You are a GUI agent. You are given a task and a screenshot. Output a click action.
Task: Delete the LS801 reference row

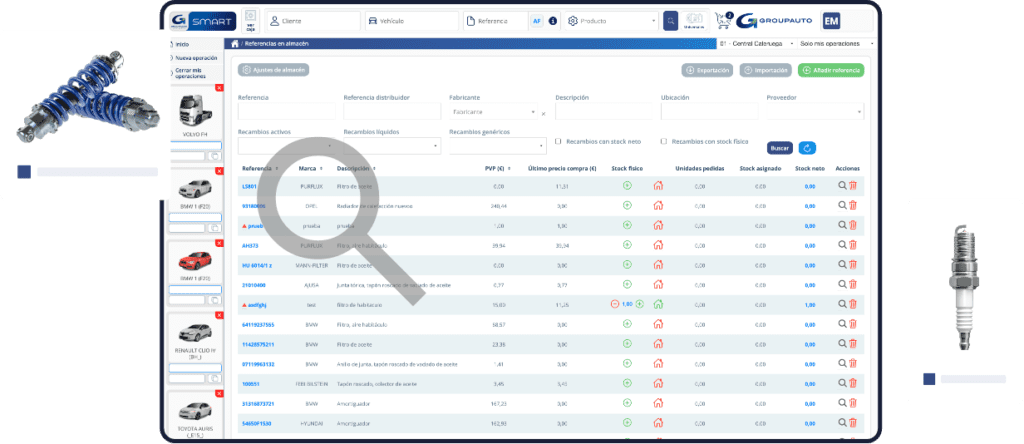pyautogui.click(x=853, y=186)
